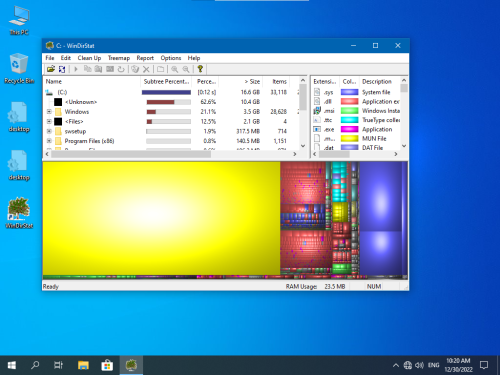Click the WinDirStat taskbar button
Viewport: 500px width, 375px height.
(131, 365)
